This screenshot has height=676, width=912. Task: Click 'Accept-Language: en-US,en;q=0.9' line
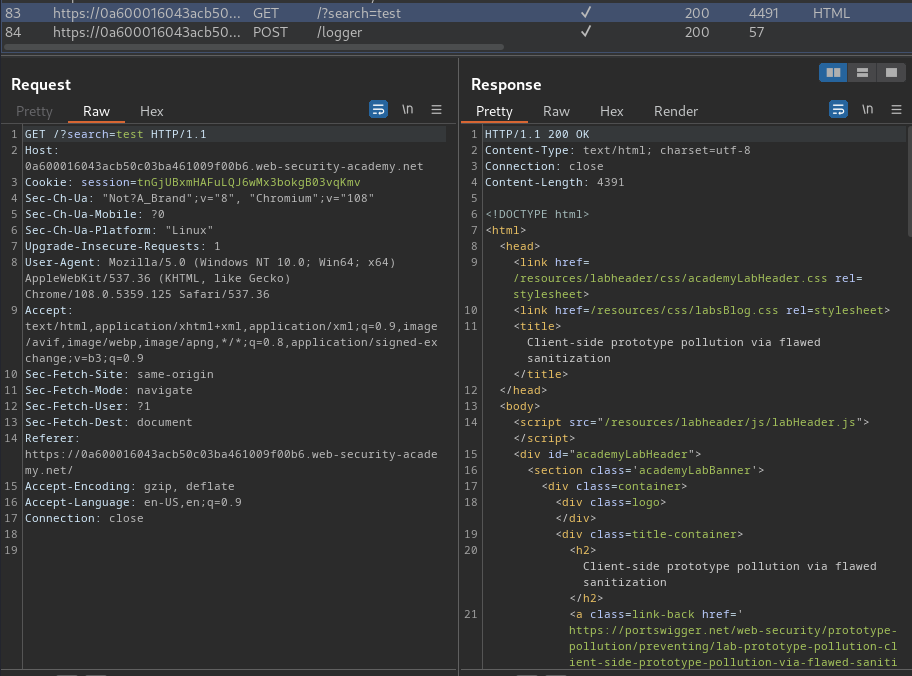point(133,503)
